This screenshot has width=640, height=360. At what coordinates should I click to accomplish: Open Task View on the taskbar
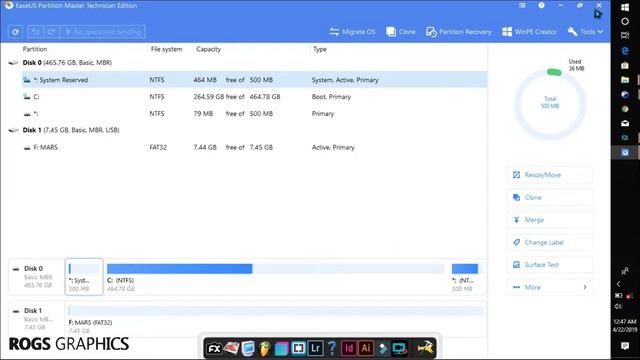625,36
